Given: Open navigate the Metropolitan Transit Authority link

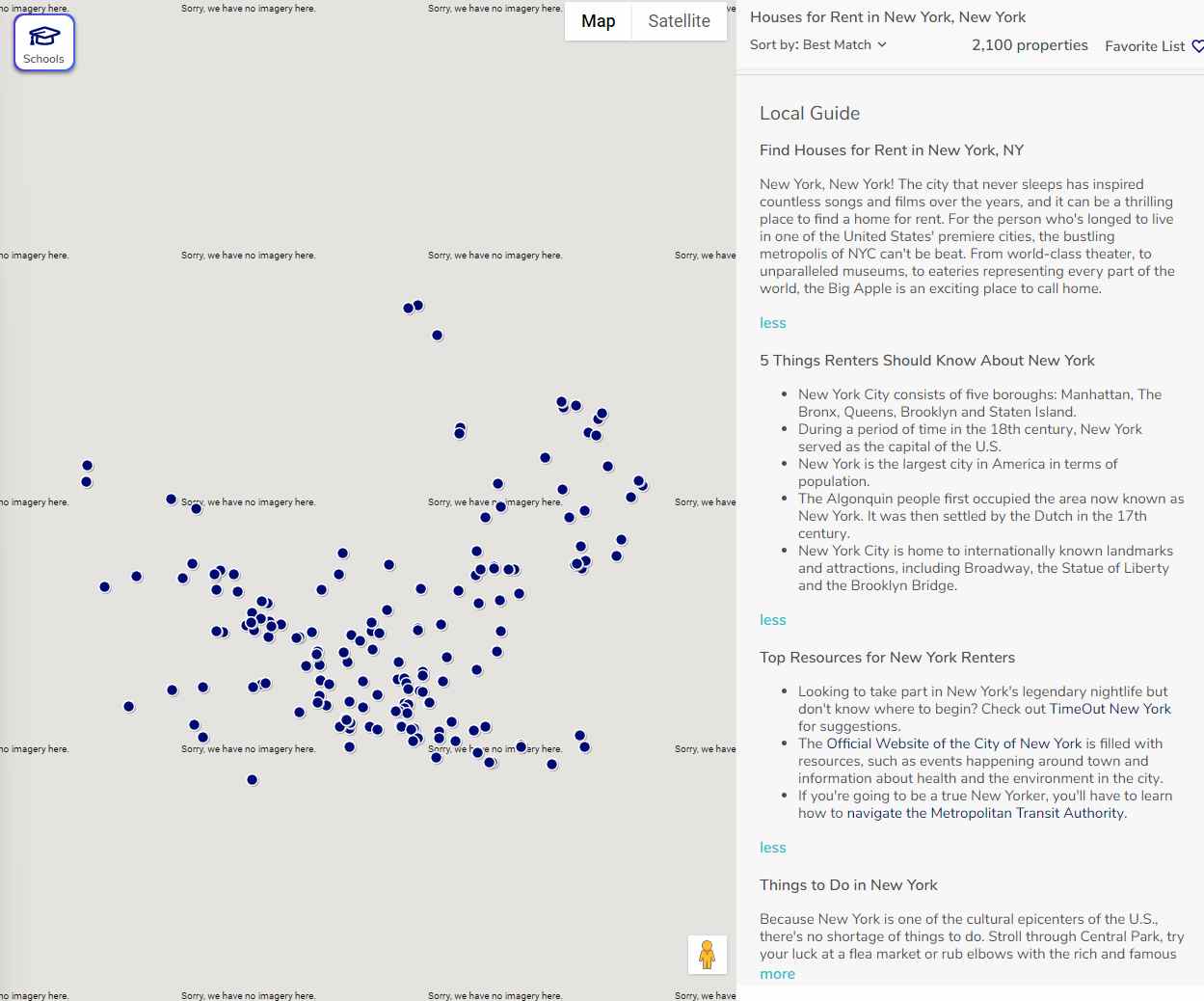Looking at the screenshot, I should pyautogui.click(x=985, y=813).
